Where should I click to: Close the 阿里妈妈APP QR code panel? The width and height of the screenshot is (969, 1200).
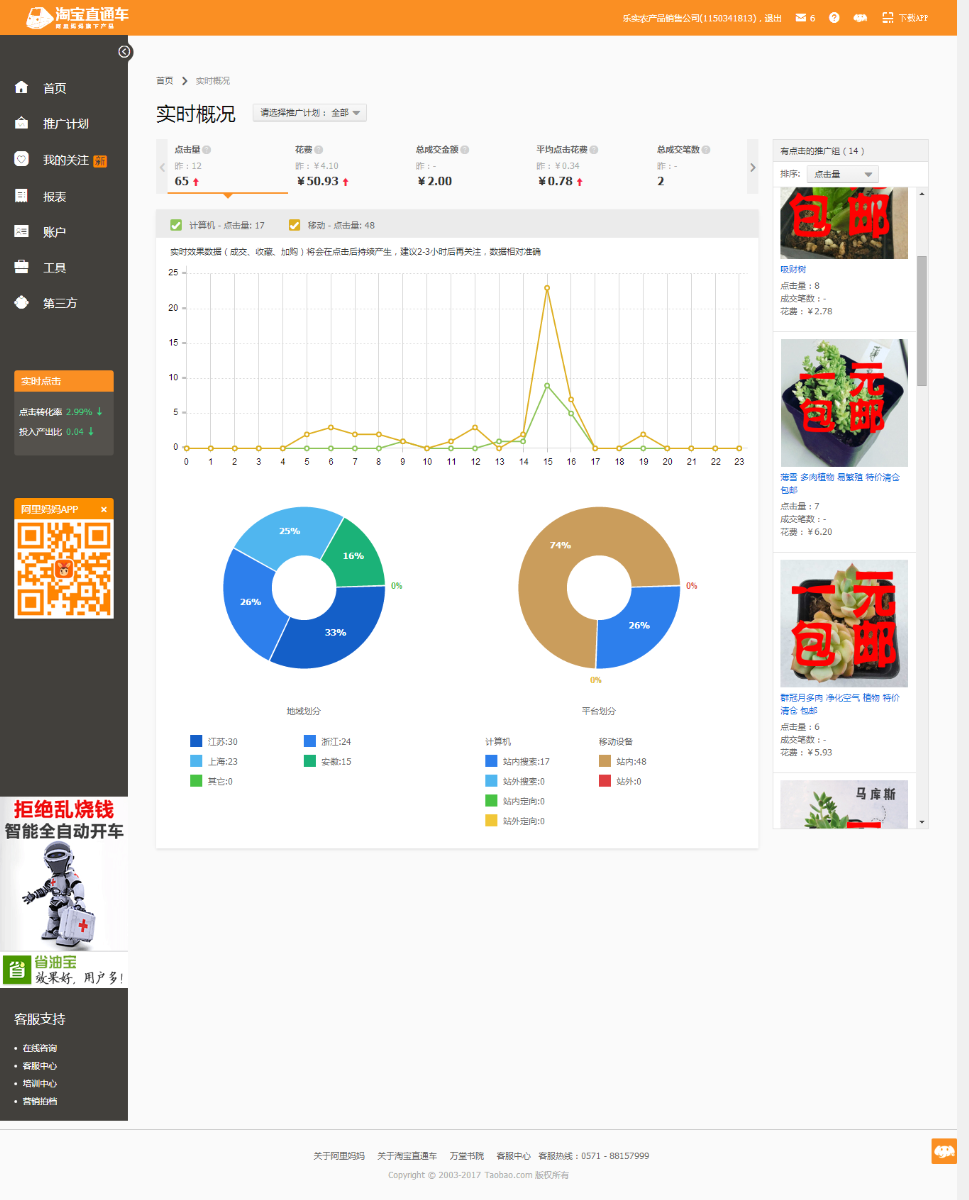(103, 510)
